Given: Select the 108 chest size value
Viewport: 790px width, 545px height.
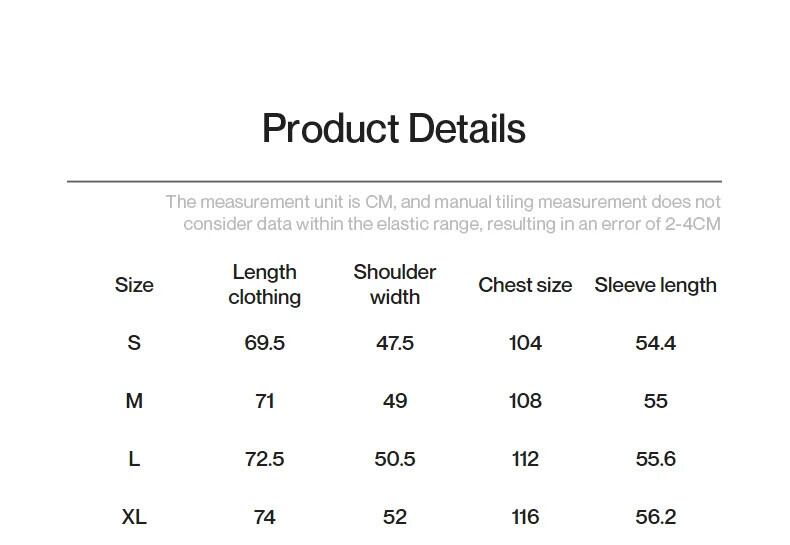Looking at the screenshot, I should tap(525, 401).
